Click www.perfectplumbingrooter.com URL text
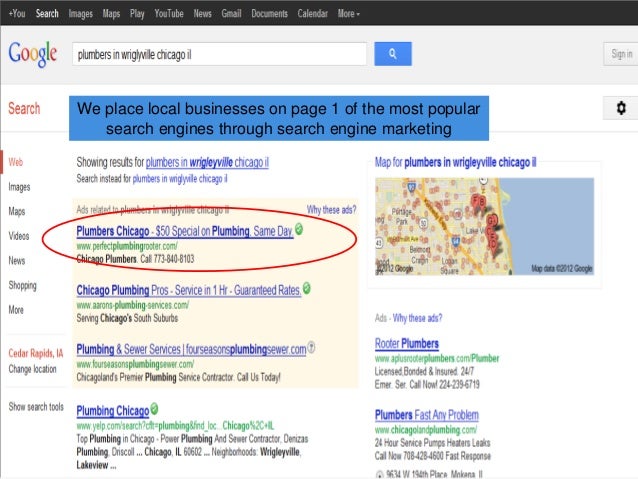This screenshot has height=479, width=638. [x=127, y=246]
